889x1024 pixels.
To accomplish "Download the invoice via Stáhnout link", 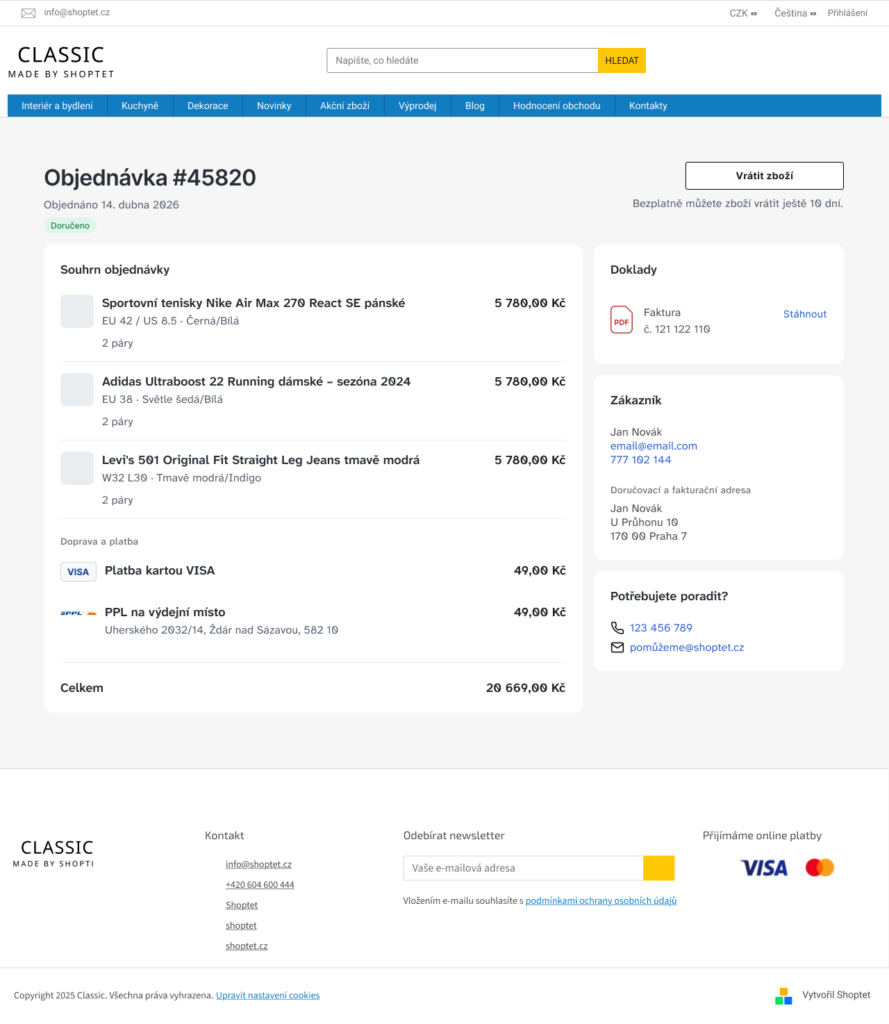I will tap(804, 314).
